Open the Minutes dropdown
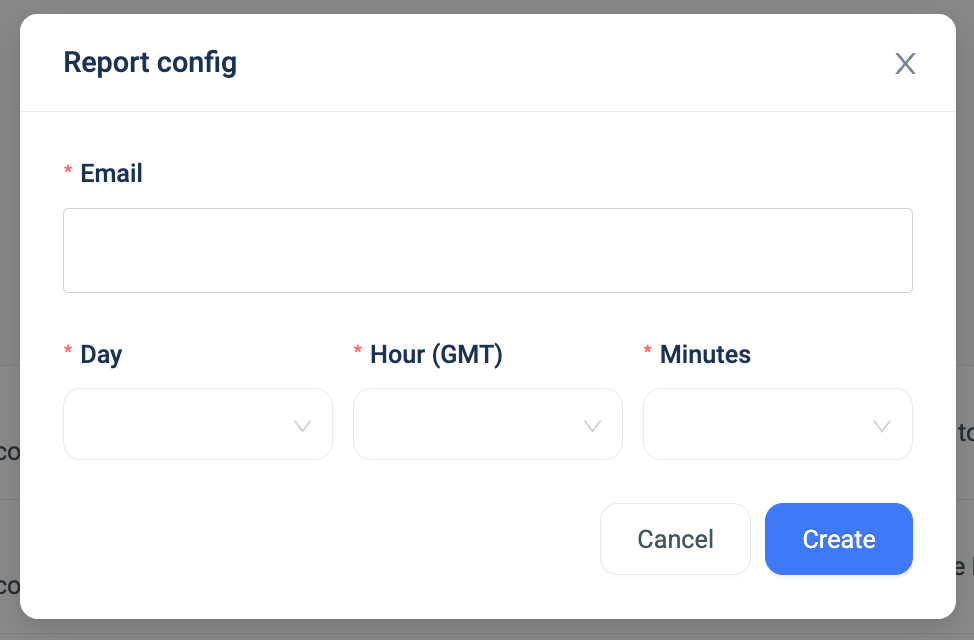Screen dimensions: 974x640 pyautogui.click(x=778, y=424)
